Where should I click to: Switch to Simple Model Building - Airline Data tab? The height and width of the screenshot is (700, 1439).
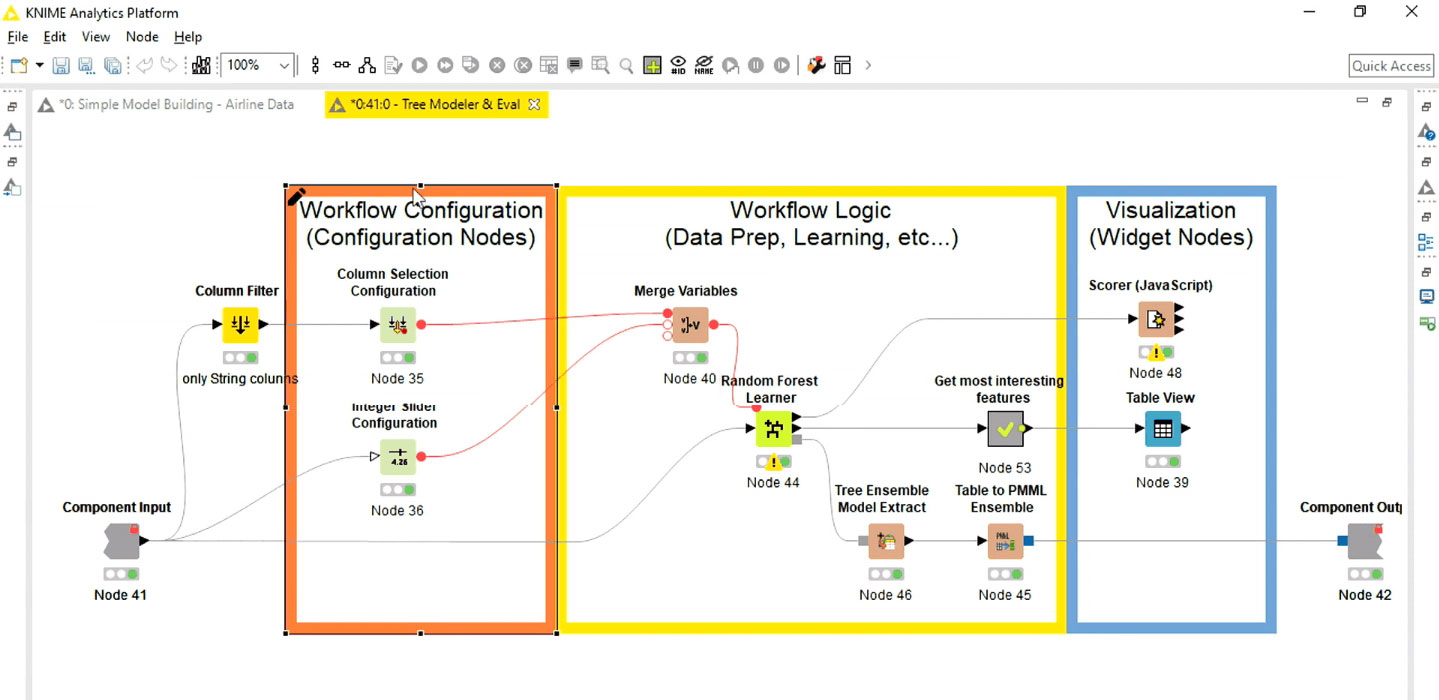pyautogui.click(x=166, y=104)
